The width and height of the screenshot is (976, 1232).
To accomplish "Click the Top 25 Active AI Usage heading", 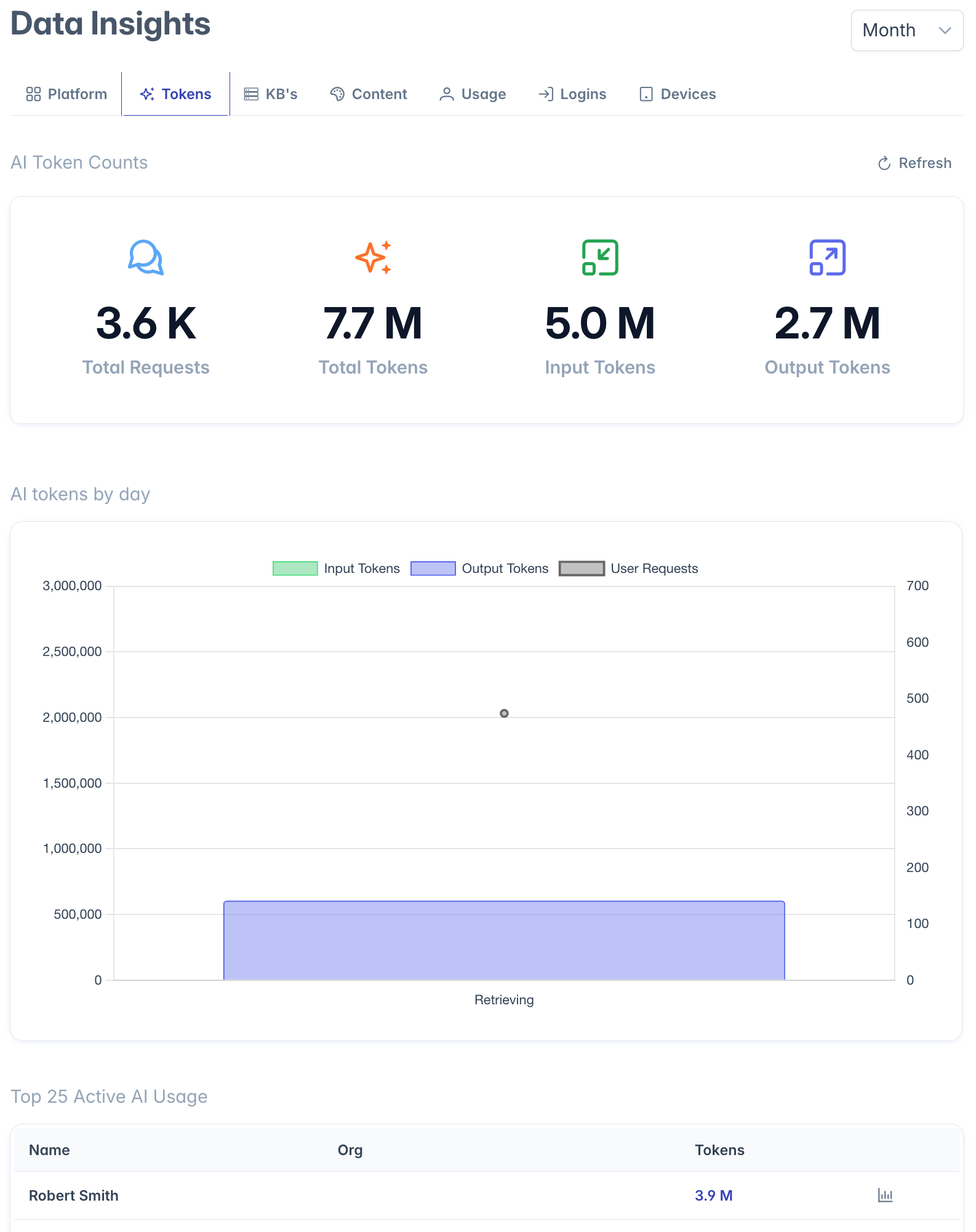I will click(x=109, y=1097).
